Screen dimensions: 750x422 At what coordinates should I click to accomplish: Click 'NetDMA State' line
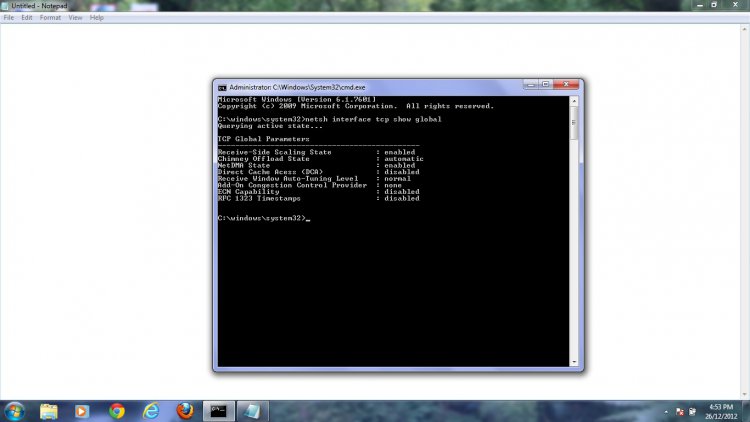316,166
